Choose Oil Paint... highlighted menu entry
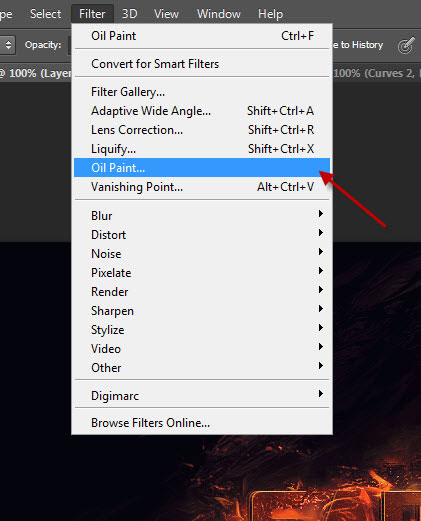Viewport: 421px width, 521px height. 202,168
